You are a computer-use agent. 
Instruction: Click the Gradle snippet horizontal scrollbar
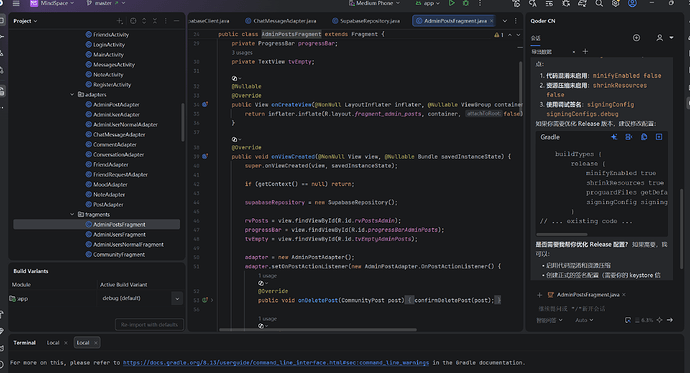(562, 234)
